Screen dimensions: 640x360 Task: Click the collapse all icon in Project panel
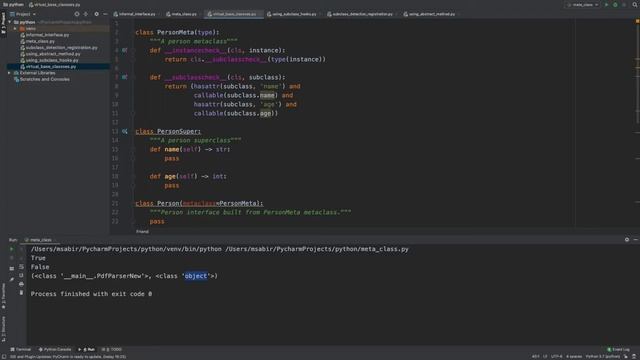tap(86, 14)
